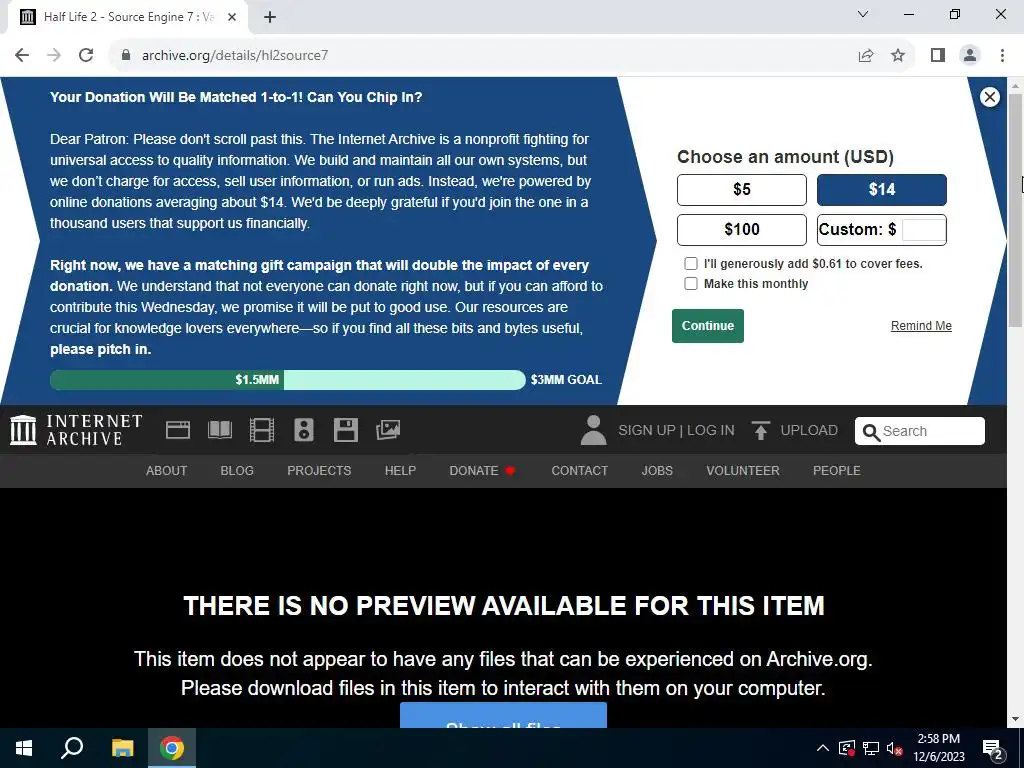Image resolution: width=1024 pixels, height=768 pixels.
Task: Select the $14 donation amount
Action: 882,190
